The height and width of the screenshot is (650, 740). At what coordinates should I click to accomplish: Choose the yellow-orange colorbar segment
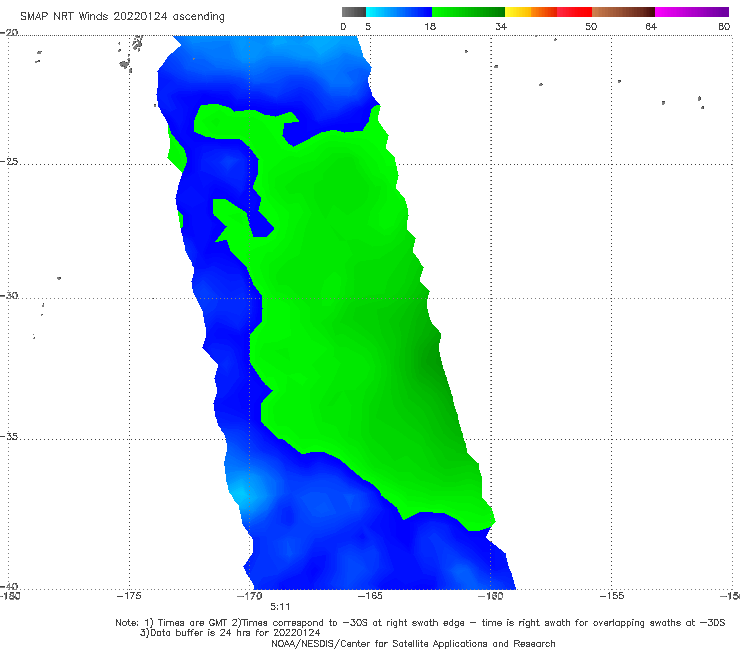531,12
